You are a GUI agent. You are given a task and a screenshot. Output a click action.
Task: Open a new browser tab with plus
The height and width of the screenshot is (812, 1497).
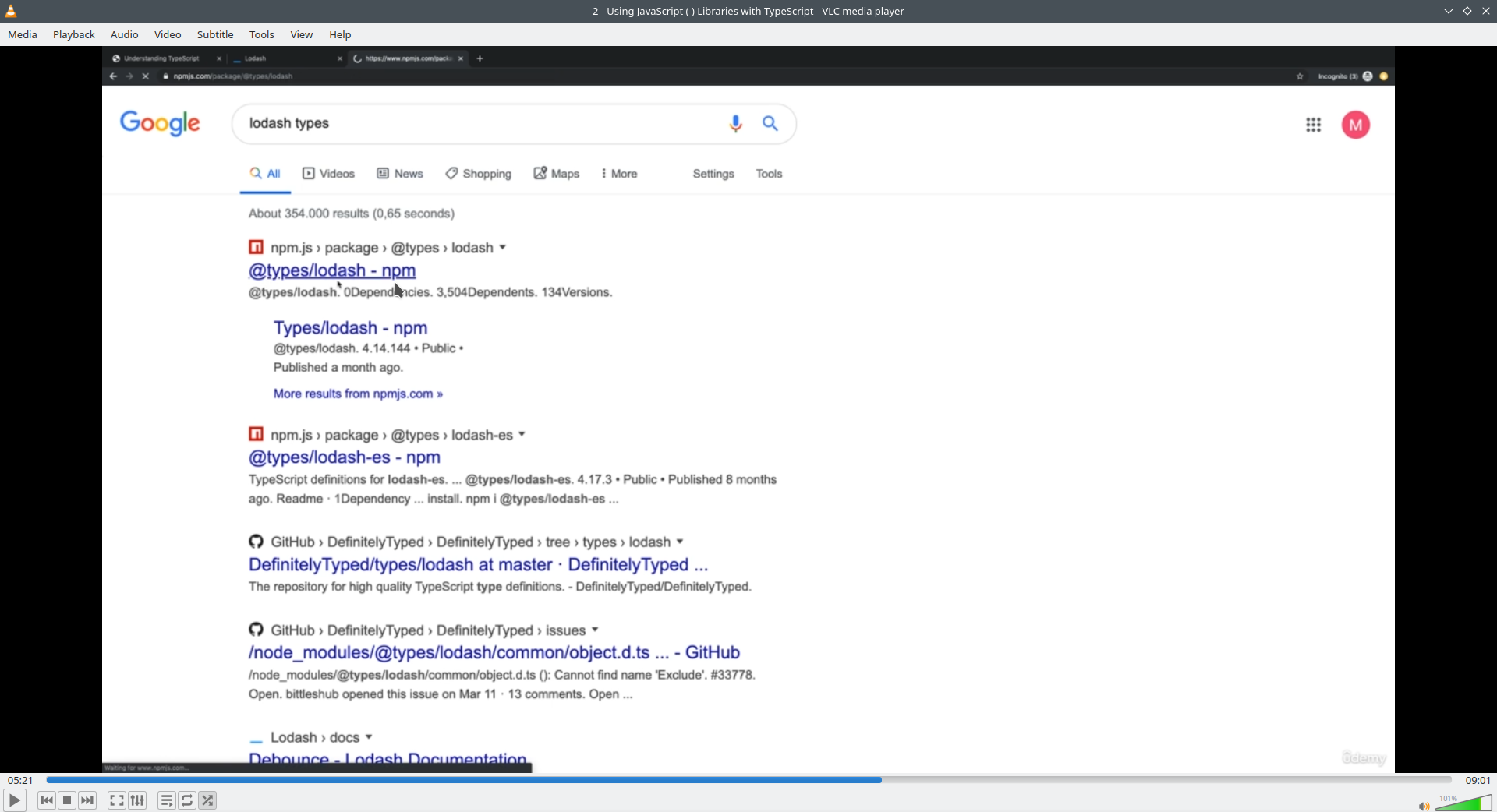(x=480, y=58)
